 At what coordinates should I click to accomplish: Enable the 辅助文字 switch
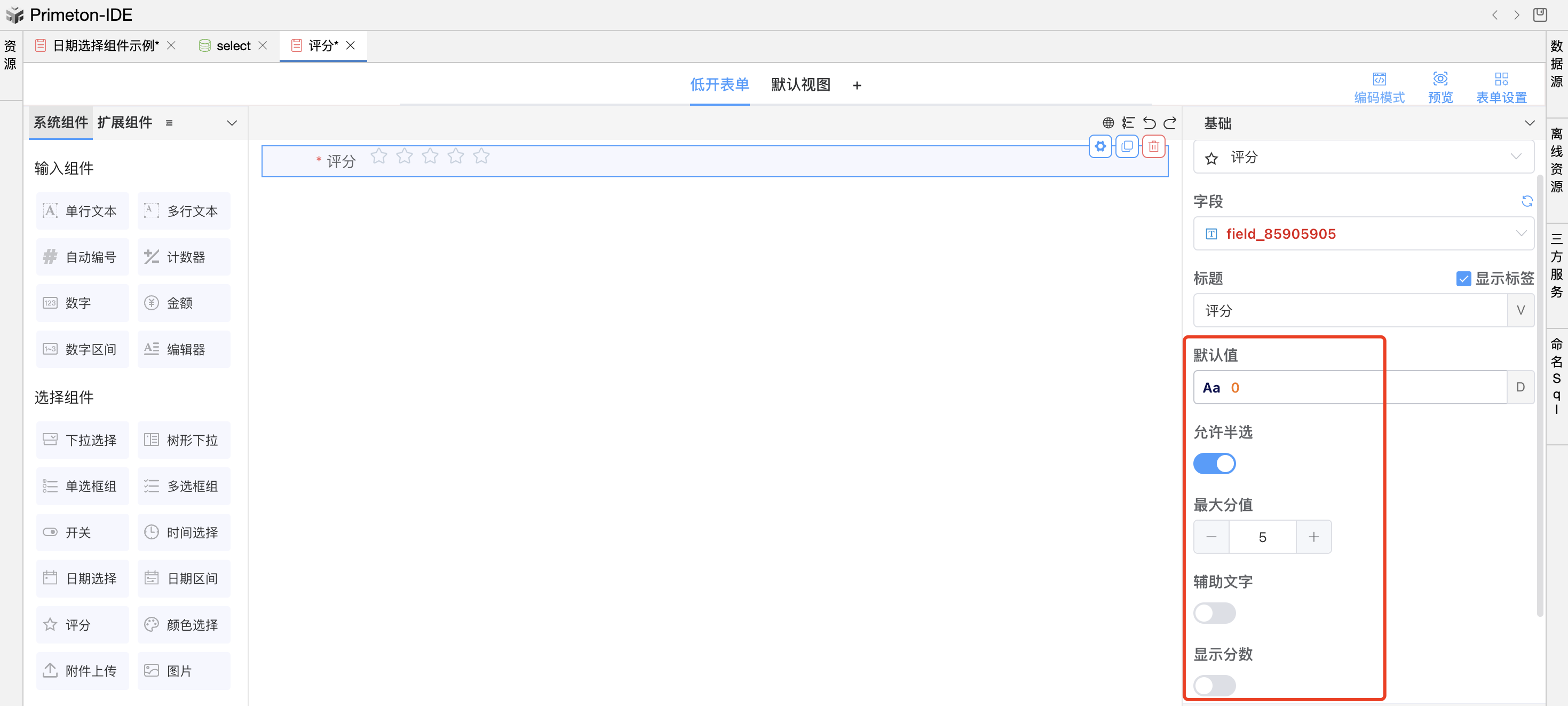[1214, 613]
